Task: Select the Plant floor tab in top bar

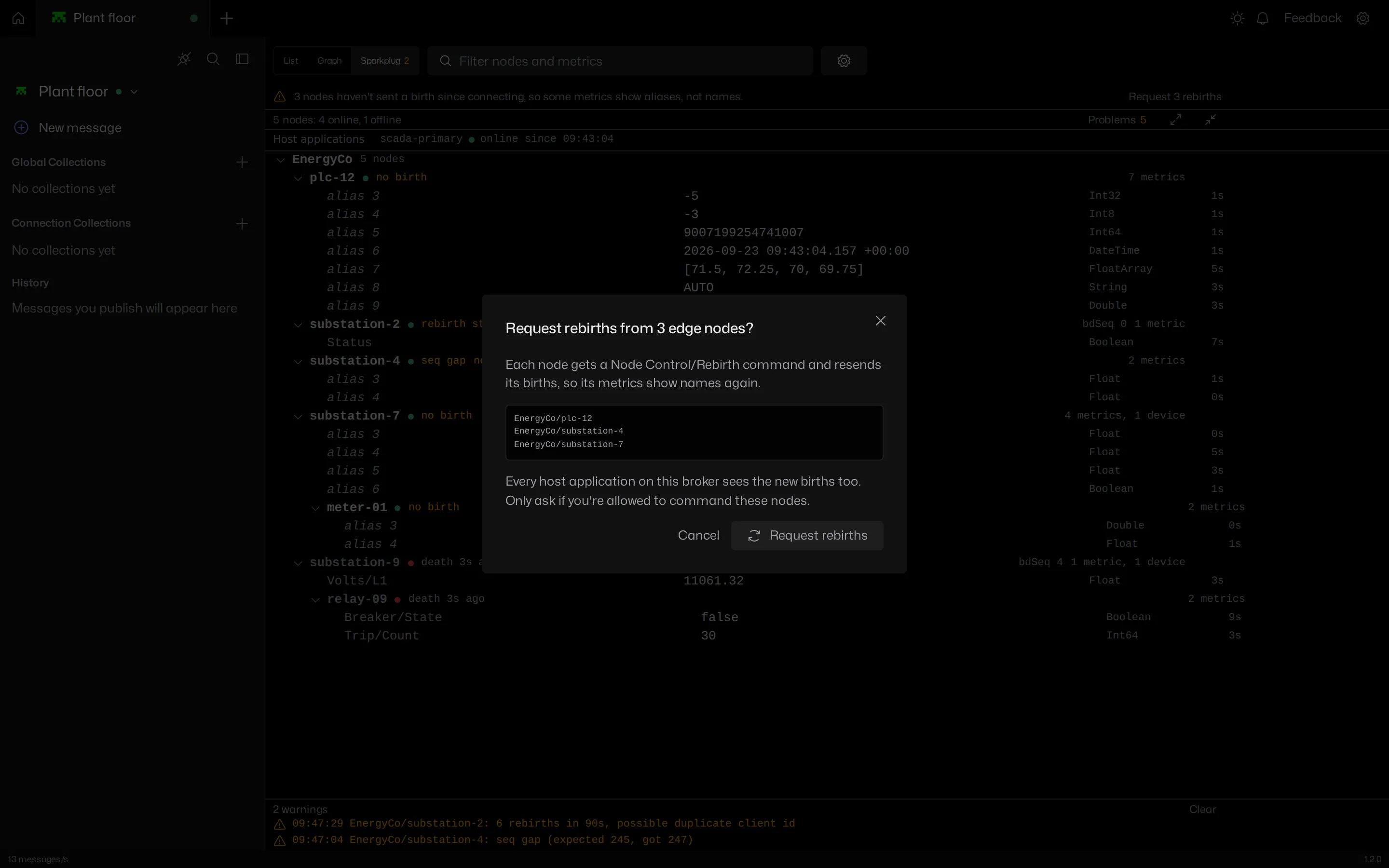Action: click(123, 18)
